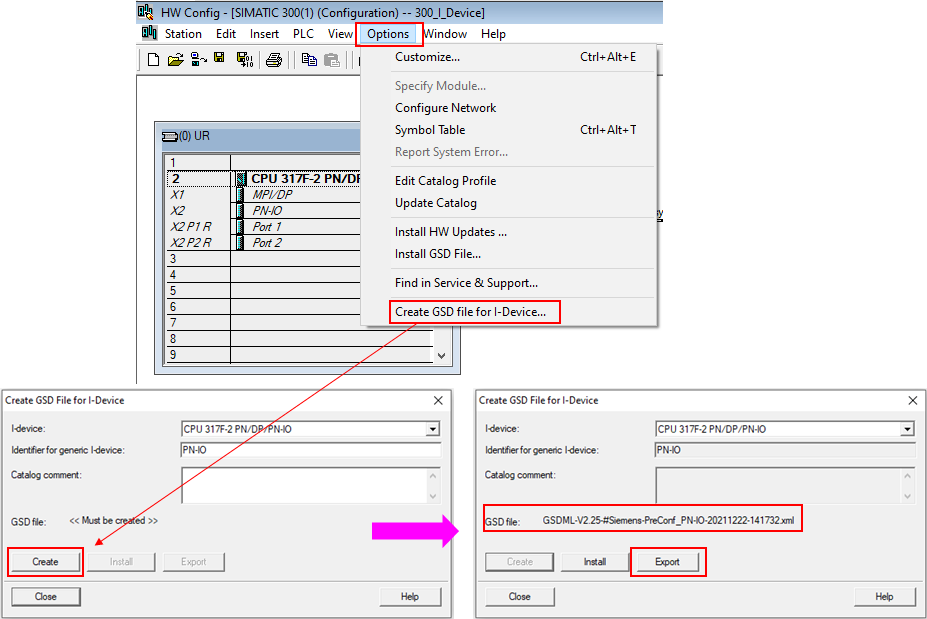
Task: Select rack slot 9 row
Action: tap(300, 355)
